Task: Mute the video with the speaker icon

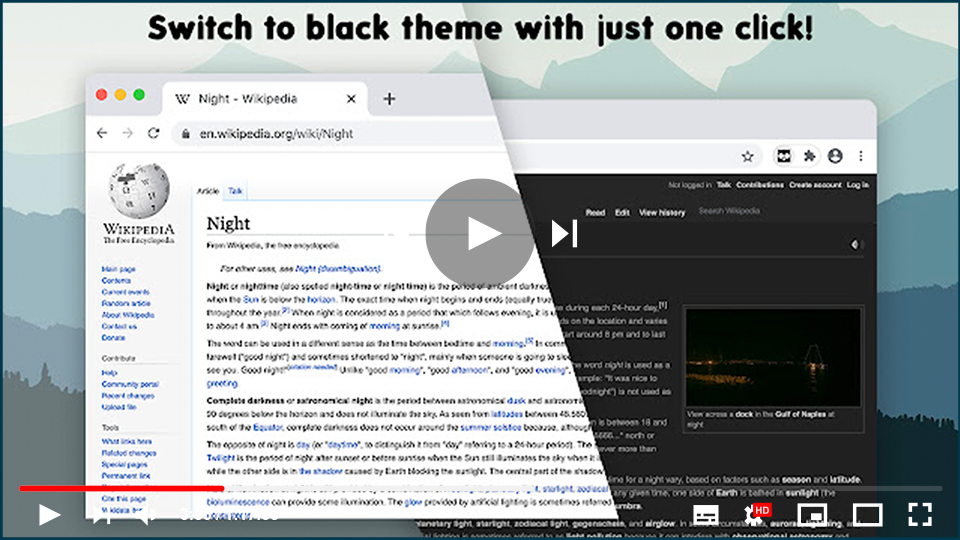Action: click(x=144, y=515)
